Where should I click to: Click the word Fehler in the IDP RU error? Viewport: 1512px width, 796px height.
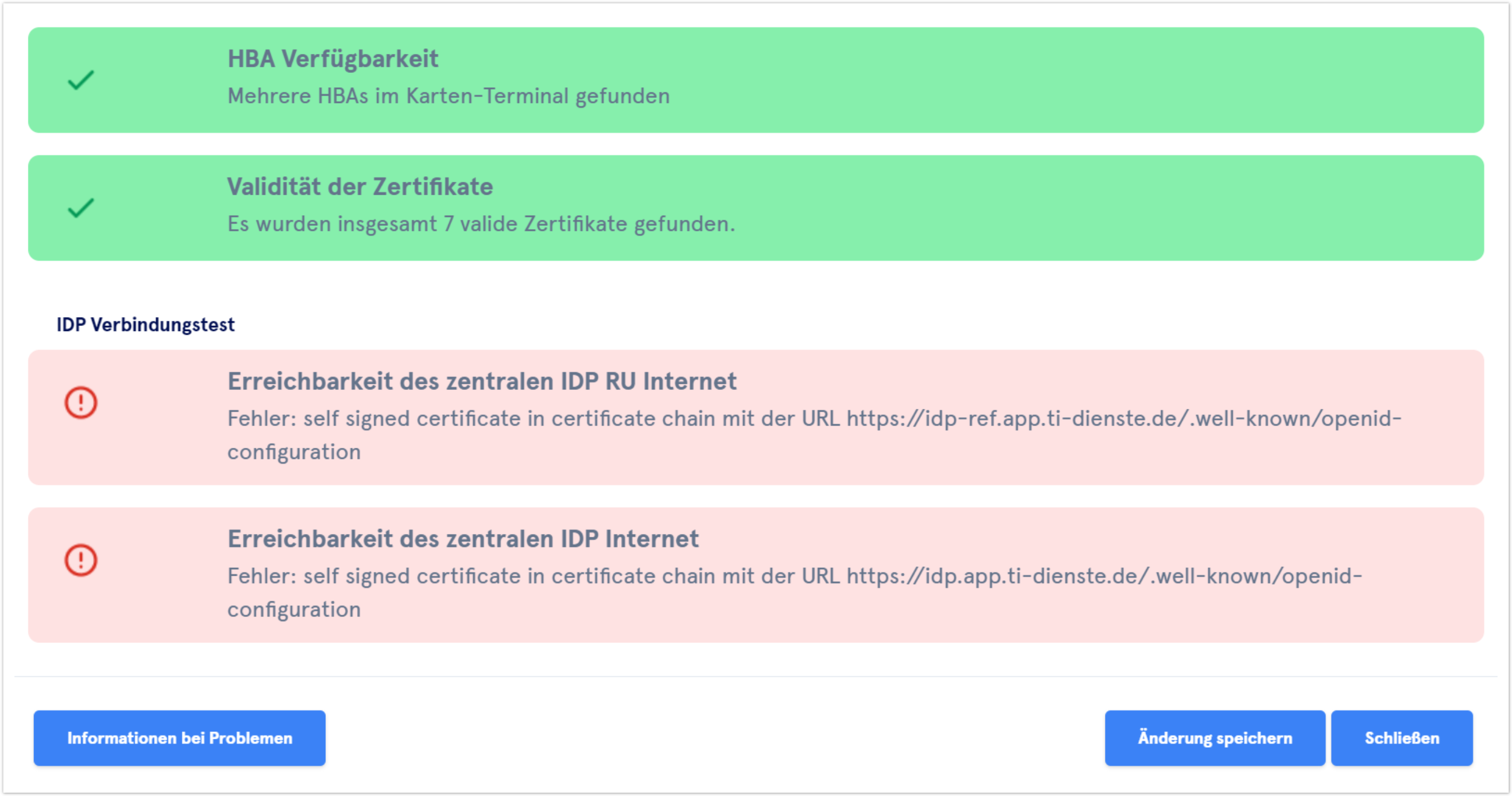click(x=261, y=418)
